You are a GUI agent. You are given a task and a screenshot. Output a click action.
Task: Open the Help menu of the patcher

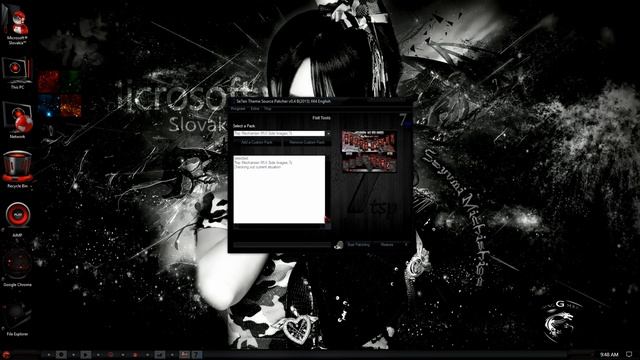pos(267,109)
